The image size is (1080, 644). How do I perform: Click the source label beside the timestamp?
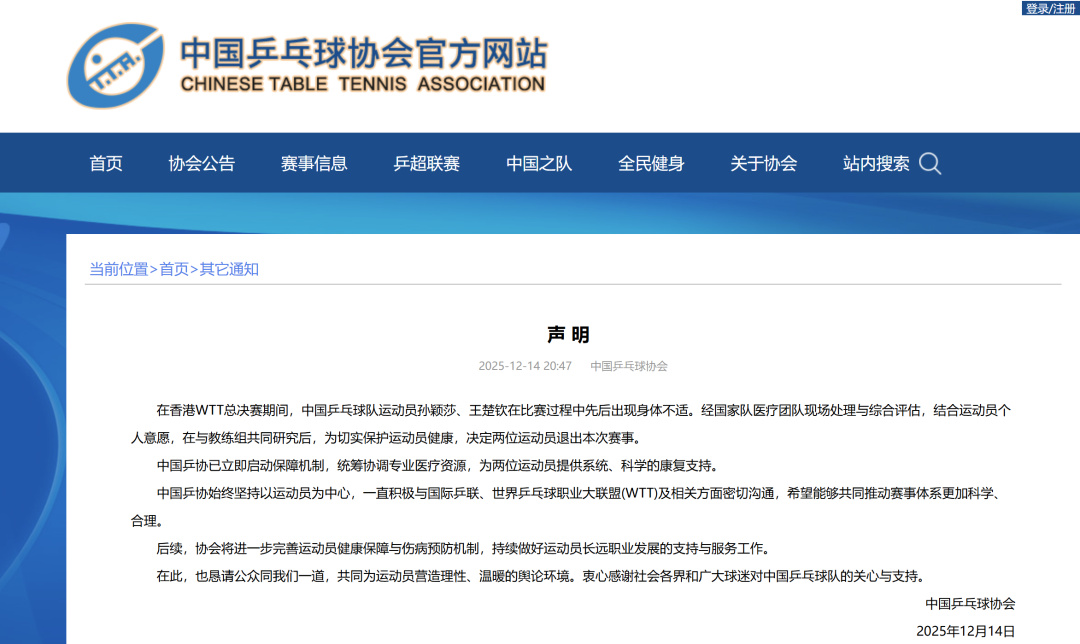[x=629, y=366]
